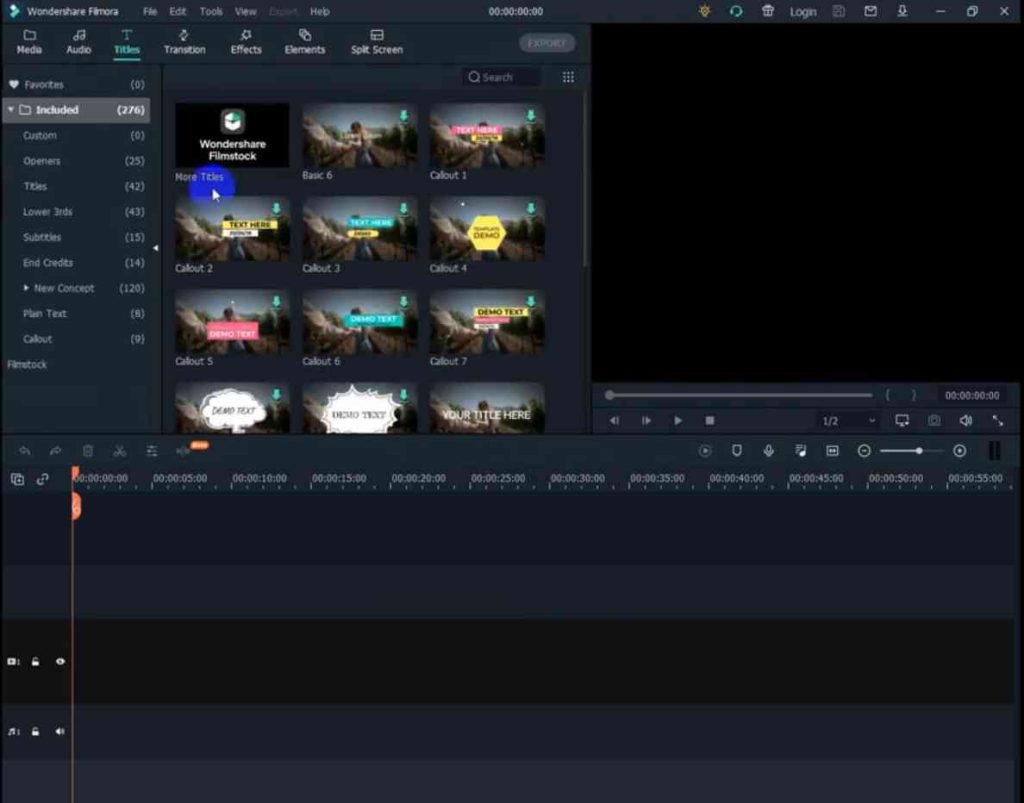The width and height of the screenshot is (1024, 803).
Task: Collapse the Included folder
Action: tap(11, 110)
